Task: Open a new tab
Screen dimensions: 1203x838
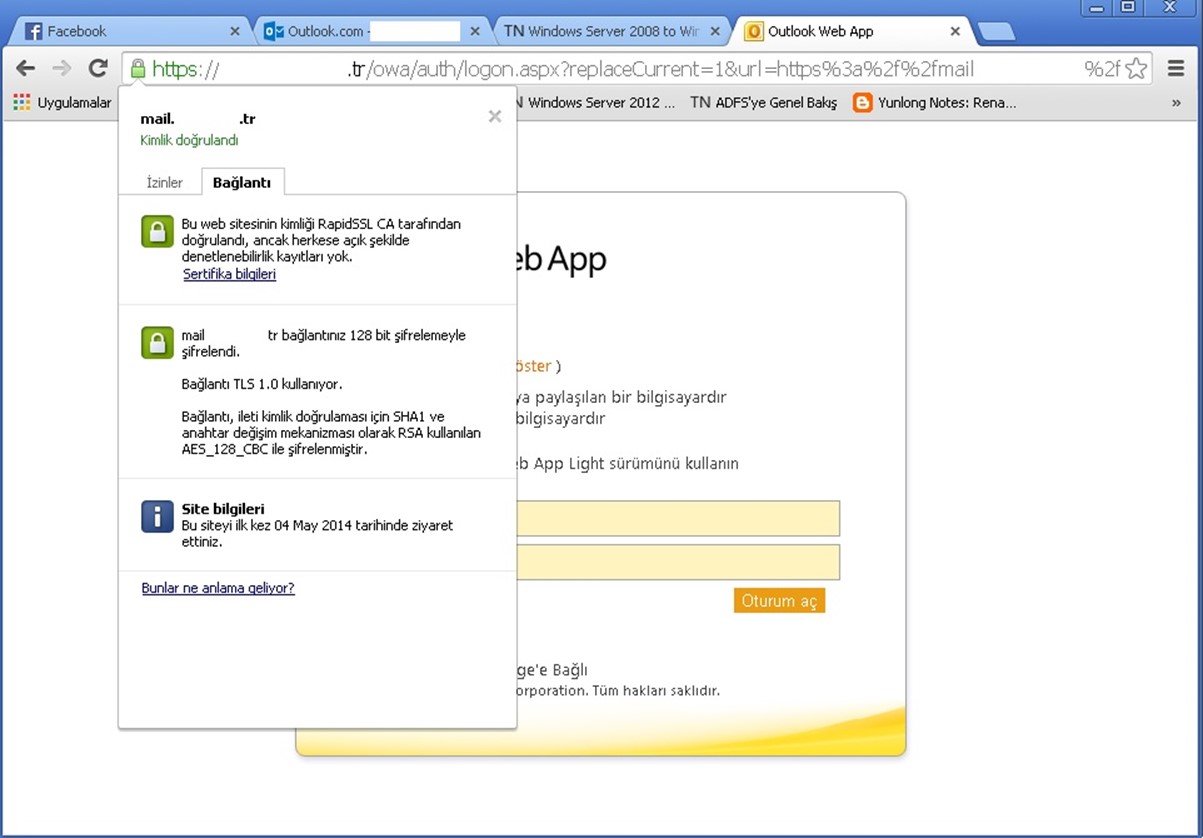Action: coord(996,32)
